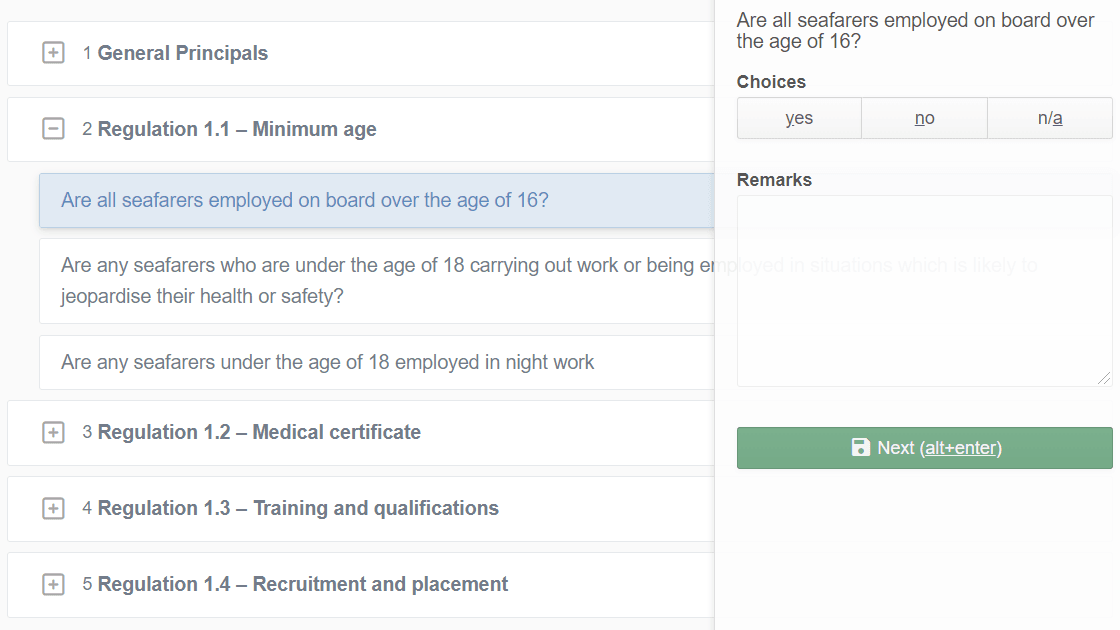
Task: Click inside the Remarks text area
Action: pyautogui.click(x=924, y=290)
